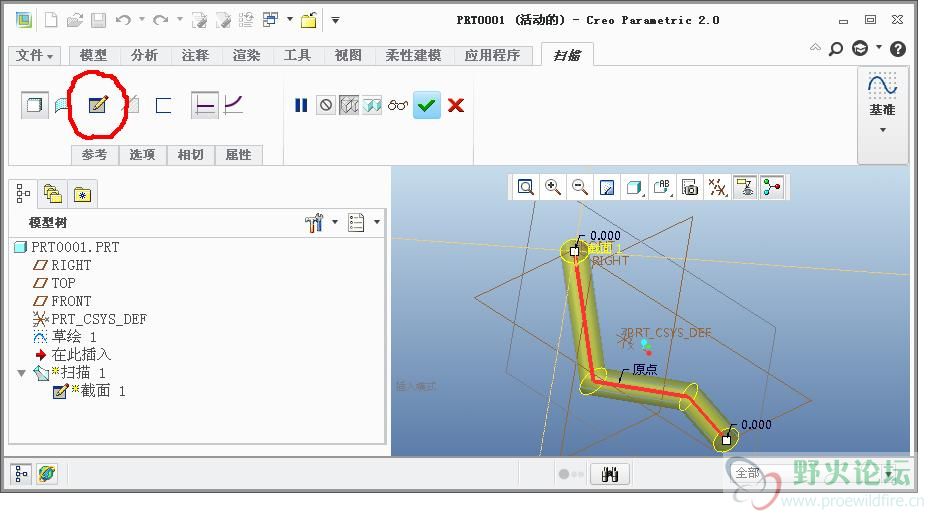The height and width of the screenshot is (519, 934).
Task: Accept the sweep with green checkmark
Action: (426, 105)
